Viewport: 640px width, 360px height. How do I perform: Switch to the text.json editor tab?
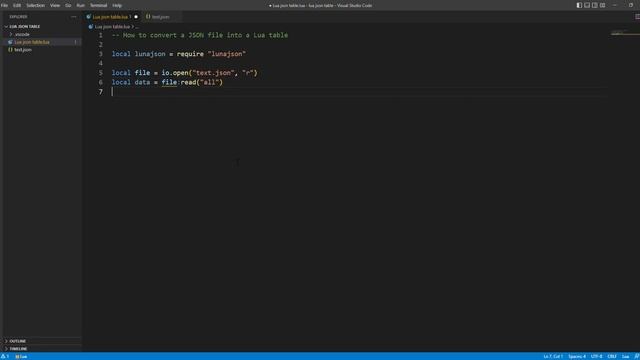coord(160,17)
